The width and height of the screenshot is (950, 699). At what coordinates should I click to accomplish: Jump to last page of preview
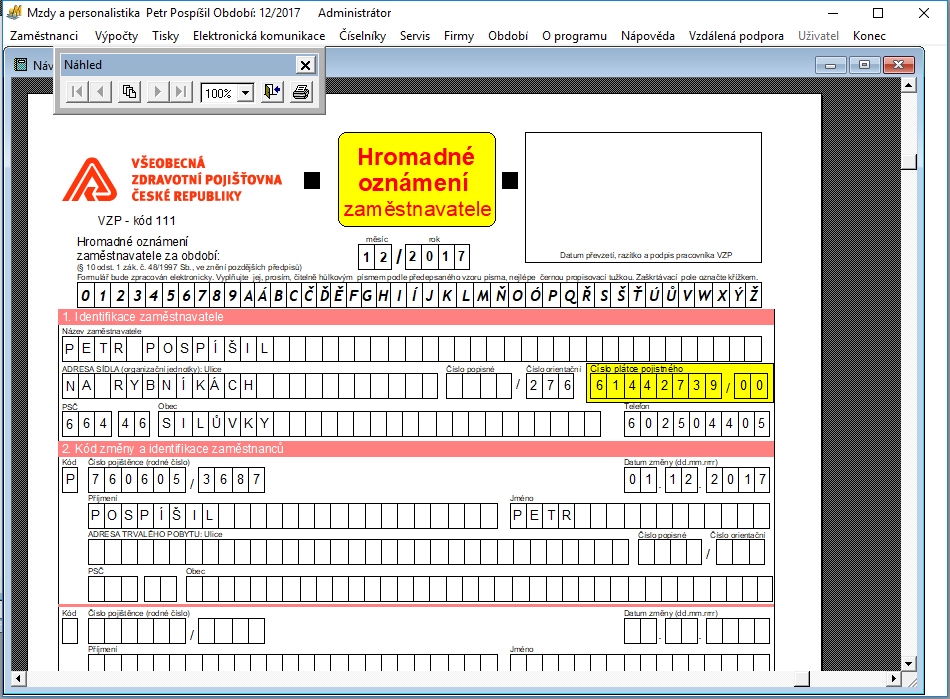pyautogui.click(x=181, y=92)
